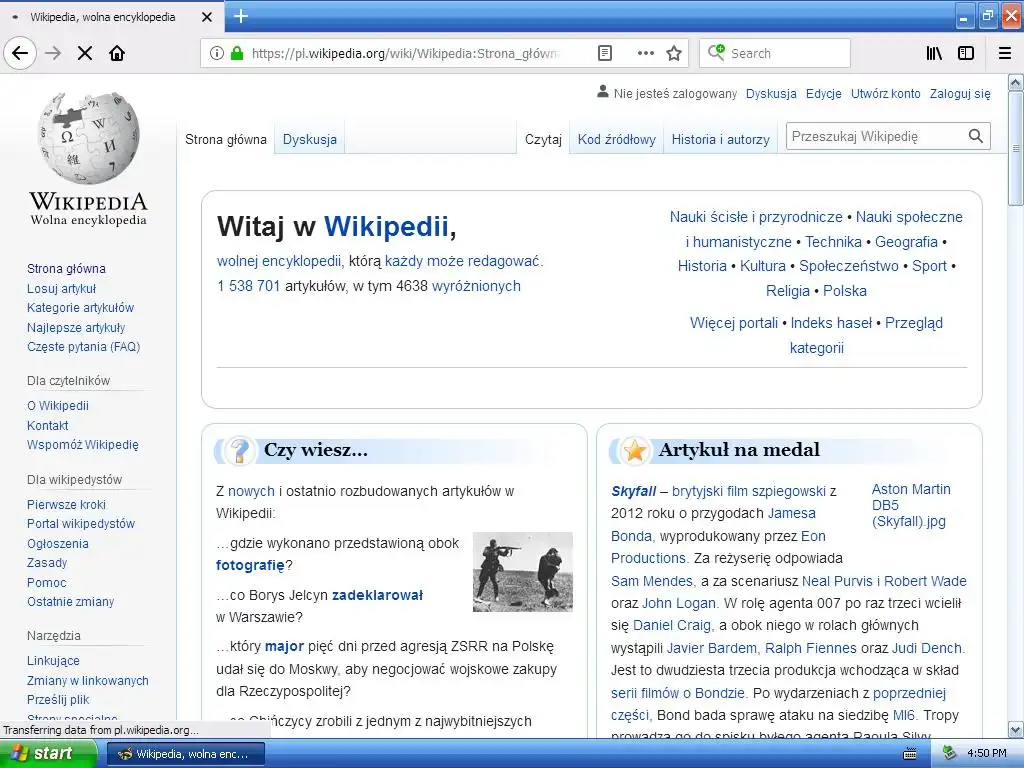Click the star icon beside Artykuł na medal
Viewport: 1024px width, 768px height.
[635, 450]
